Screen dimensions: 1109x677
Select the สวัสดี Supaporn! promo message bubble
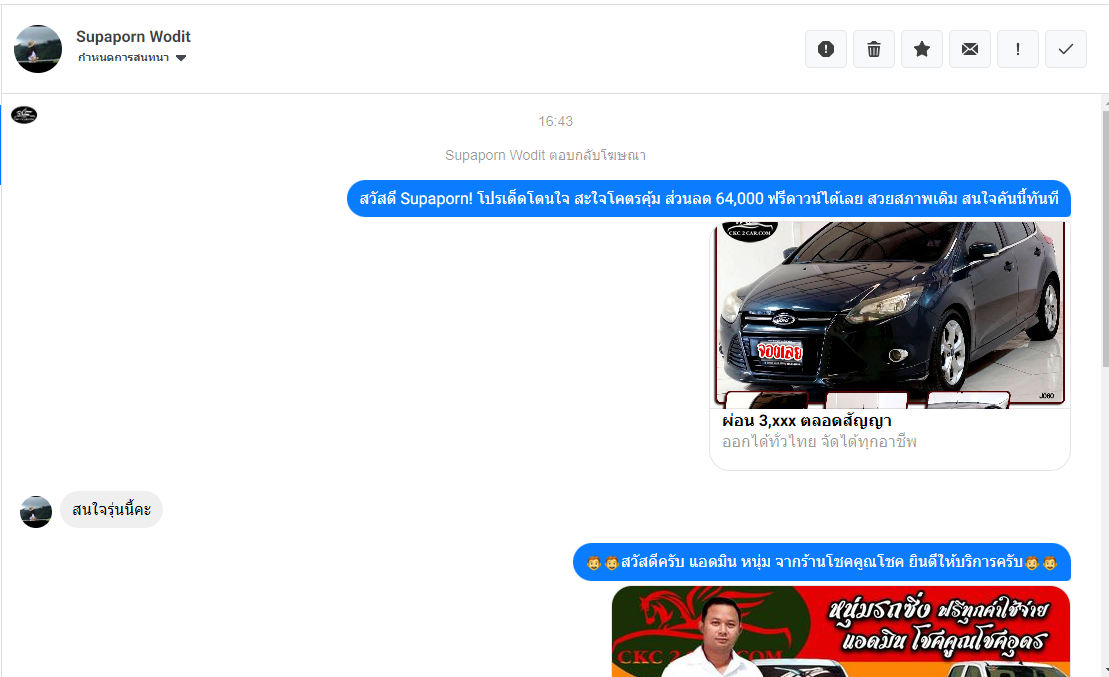pos(709,199)
